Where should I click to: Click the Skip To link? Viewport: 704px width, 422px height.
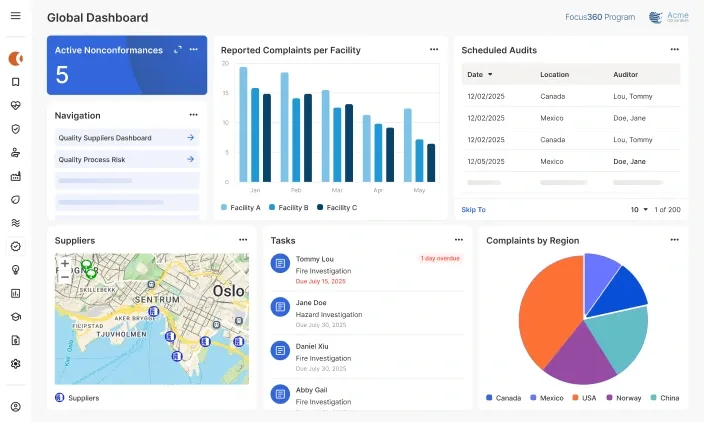[x=473, y=210]
